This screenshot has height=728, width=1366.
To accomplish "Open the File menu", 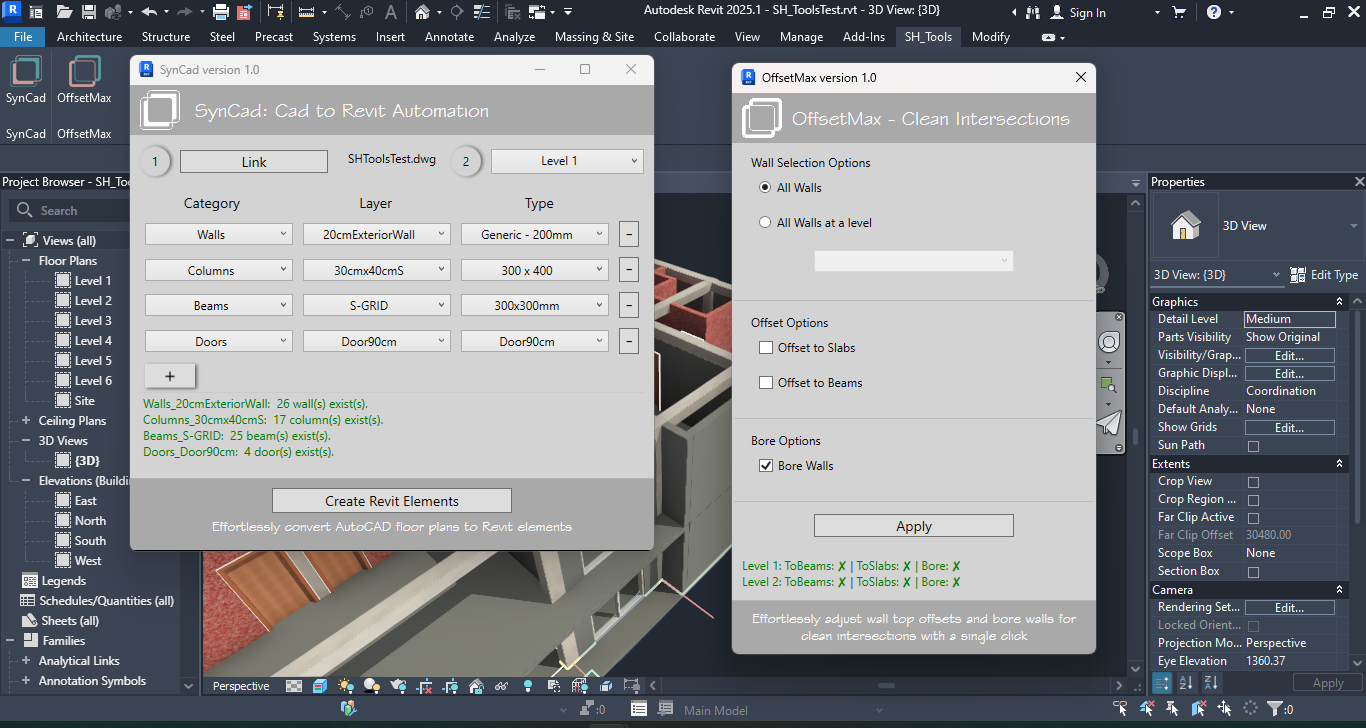I will pos(22,37).
